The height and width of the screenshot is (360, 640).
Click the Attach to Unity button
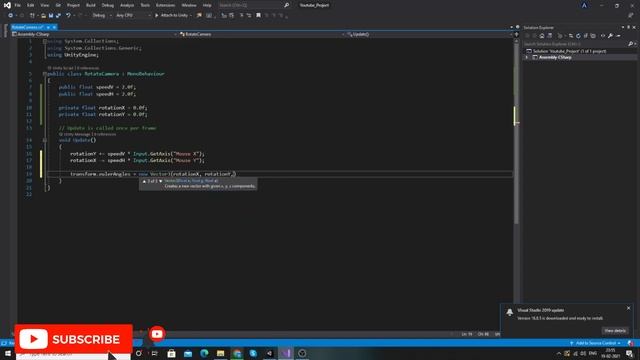[x=171, y=16]
